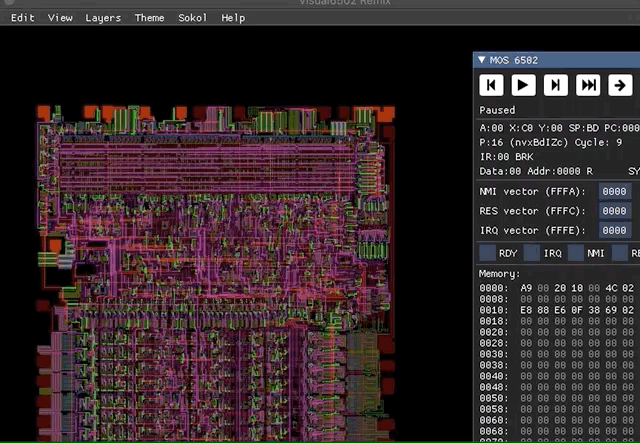Click the right-arrow next instruction button
640x443 pixels.
pos(620,85)
